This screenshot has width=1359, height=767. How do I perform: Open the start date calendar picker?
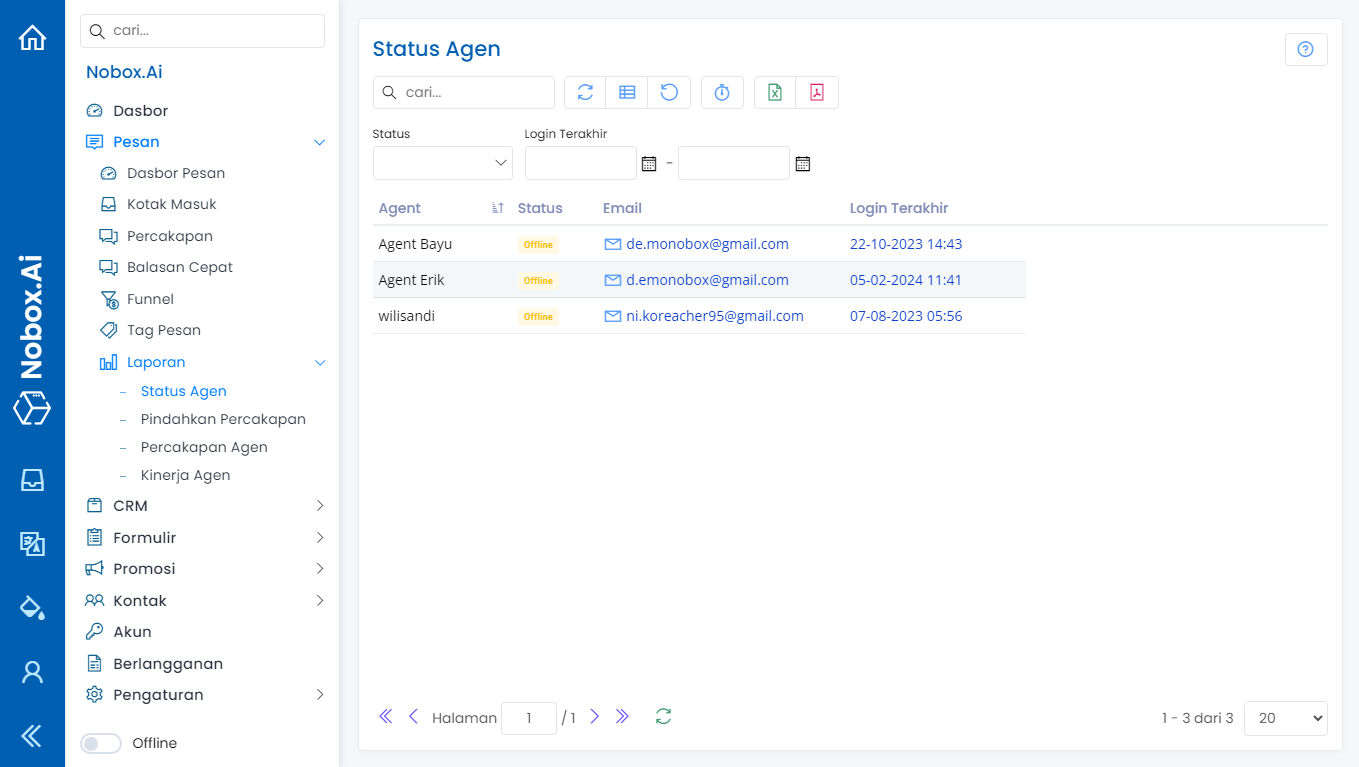[649, 163]
